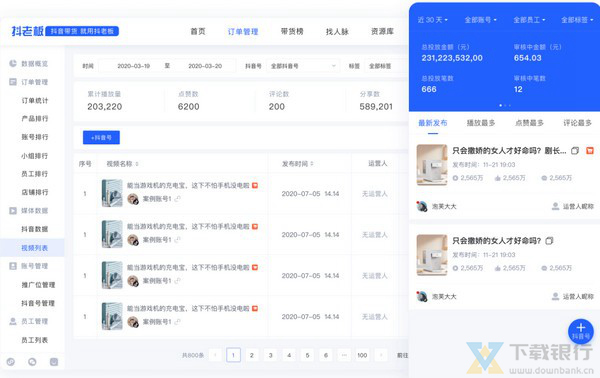Open the 近30天 dropdown in the blue panel
This screenshot has width=600, height=378.
coord(433,20)
